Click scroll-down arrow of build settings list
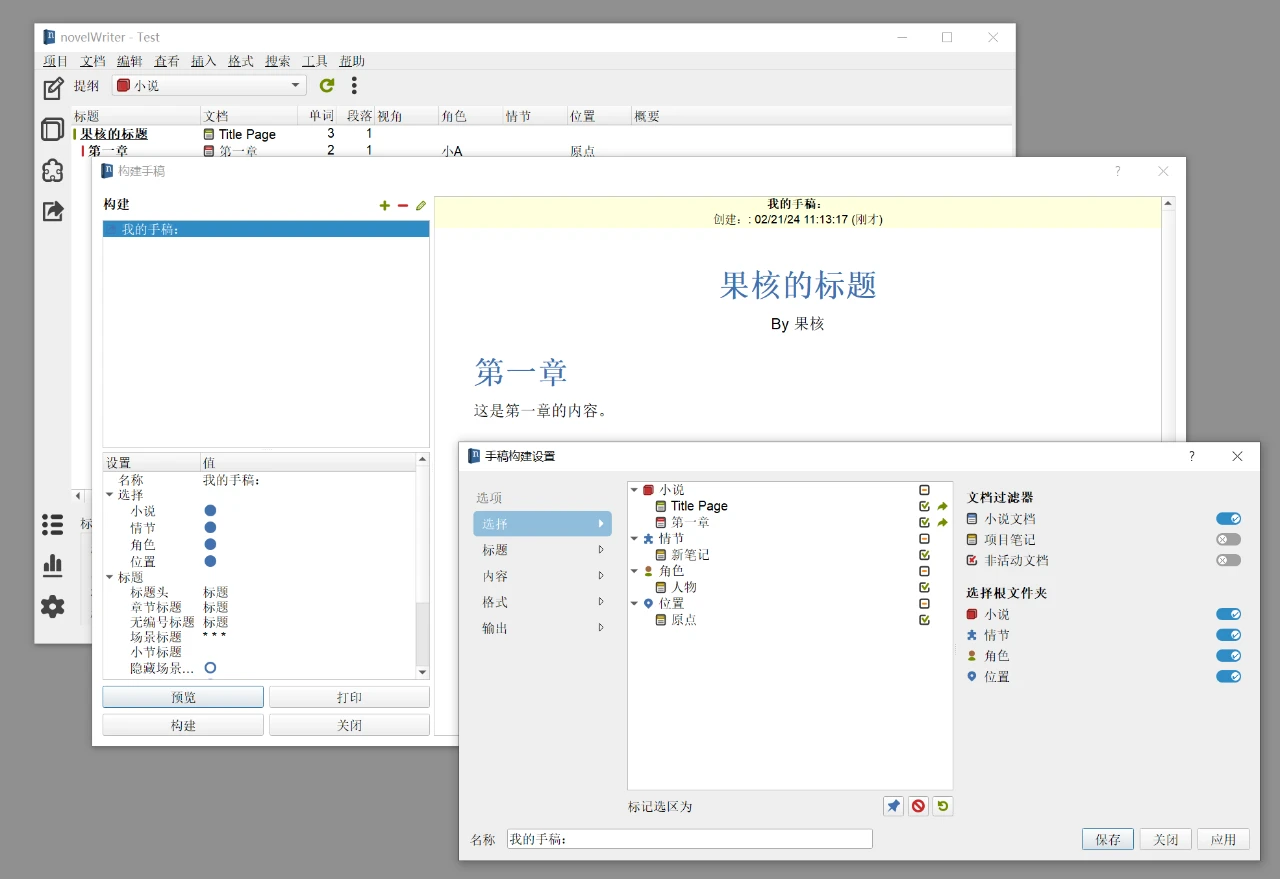 coord(422,672)
